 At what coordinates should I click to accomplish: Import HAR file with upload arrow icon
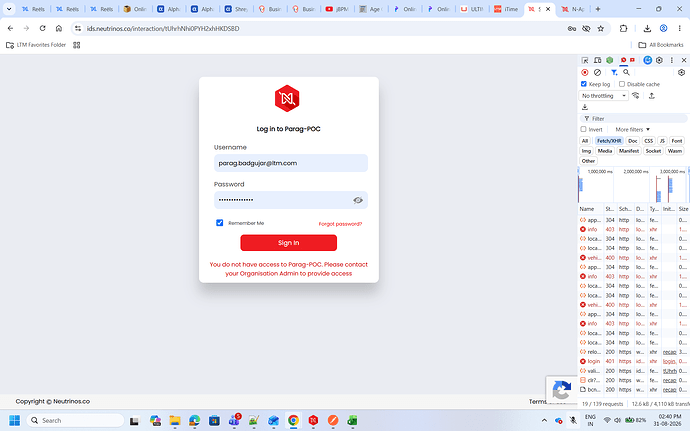coord(652,96)
